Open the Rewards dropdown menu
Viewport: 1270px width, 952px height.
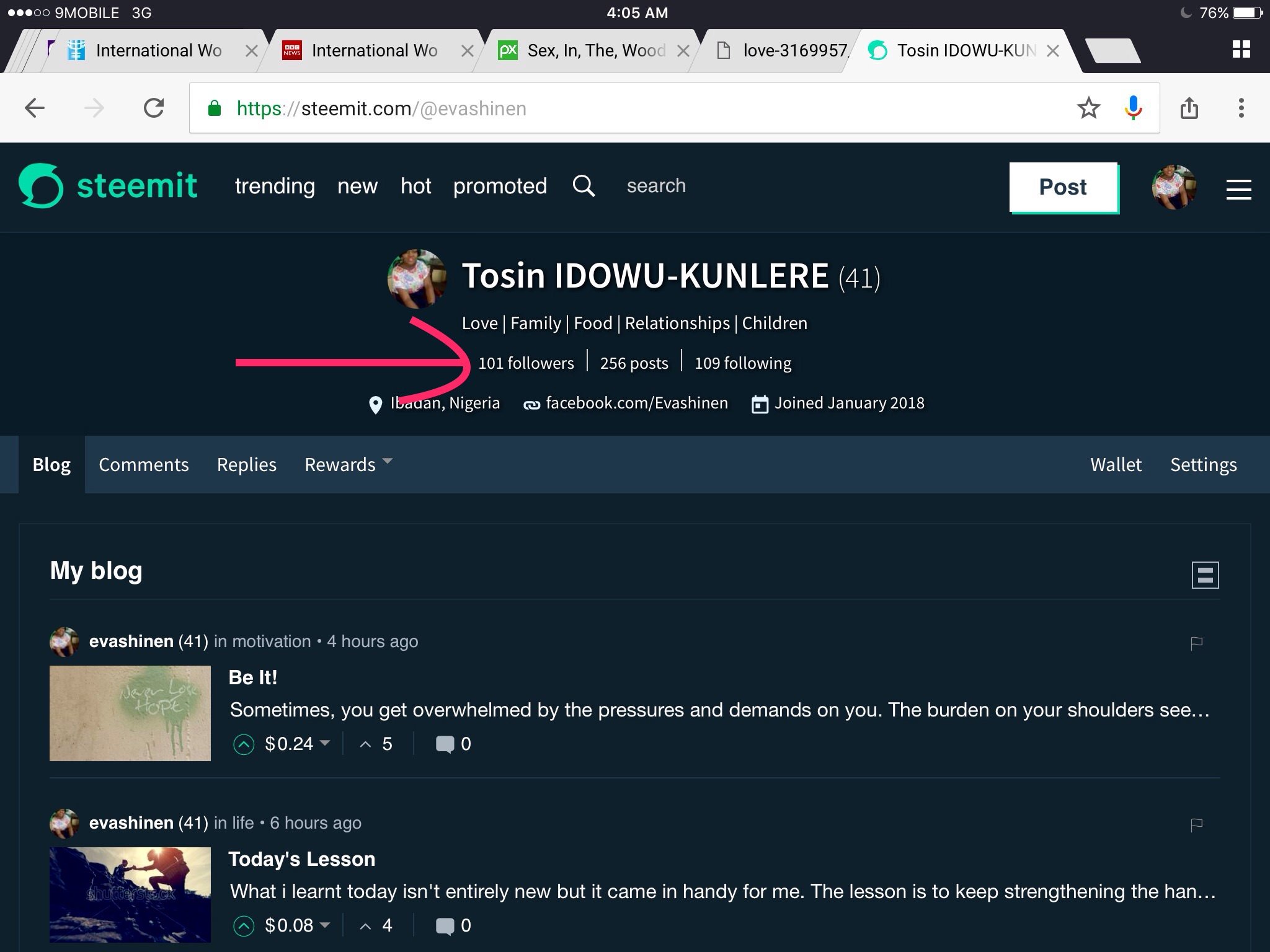click(x=348, y=464)
